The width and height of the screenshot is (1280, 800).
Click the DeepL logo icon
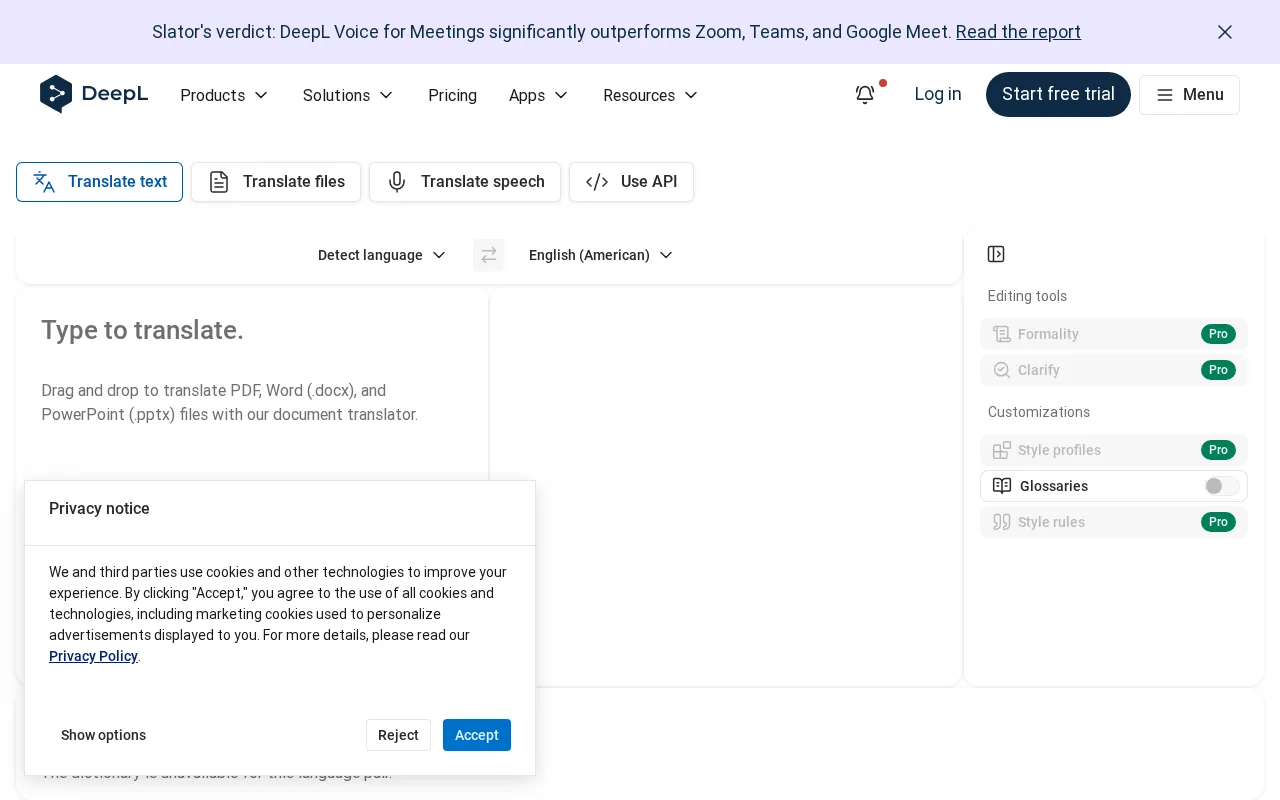click(56, 94)
